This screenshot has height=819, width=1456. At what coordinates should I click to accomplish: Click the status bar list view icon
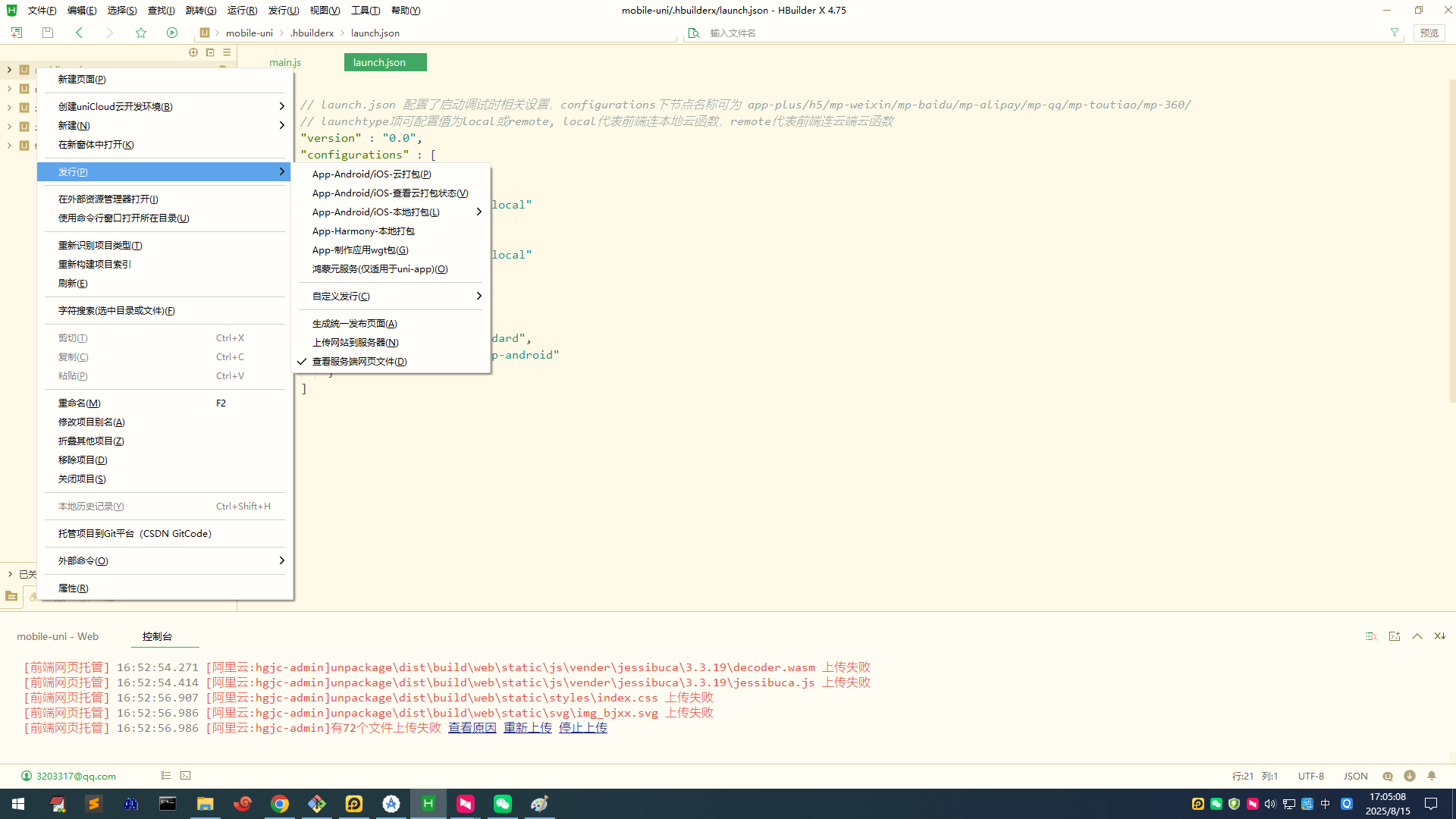[166, 776]
